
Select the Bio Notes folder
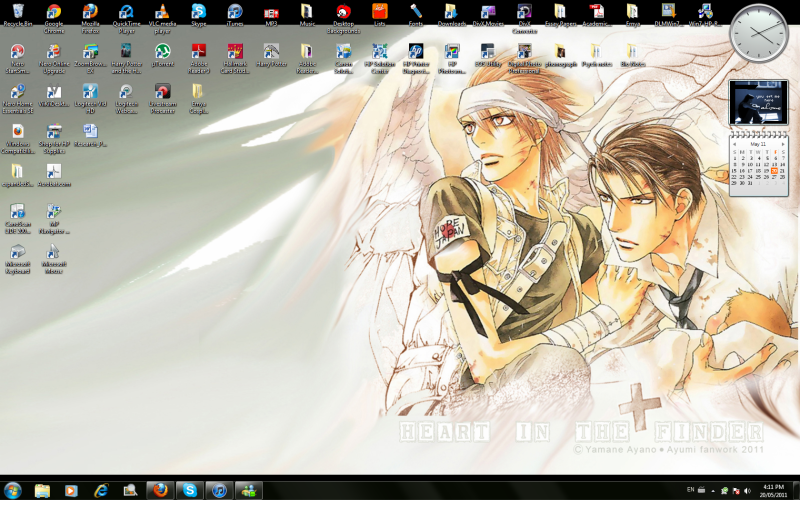[633, 56]
